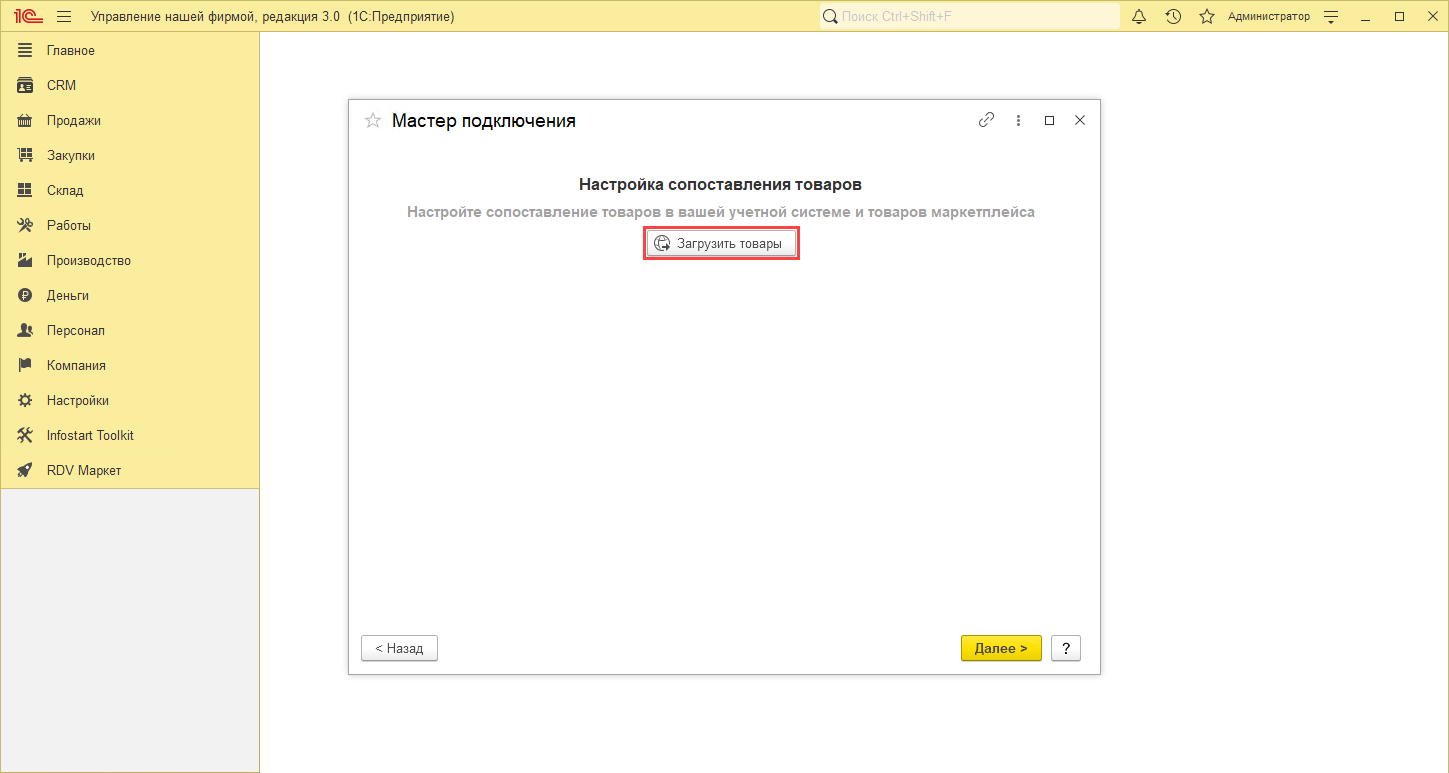The image size is (1449, 773).
Task: Go to the CRM section
Action: [130, 86]
